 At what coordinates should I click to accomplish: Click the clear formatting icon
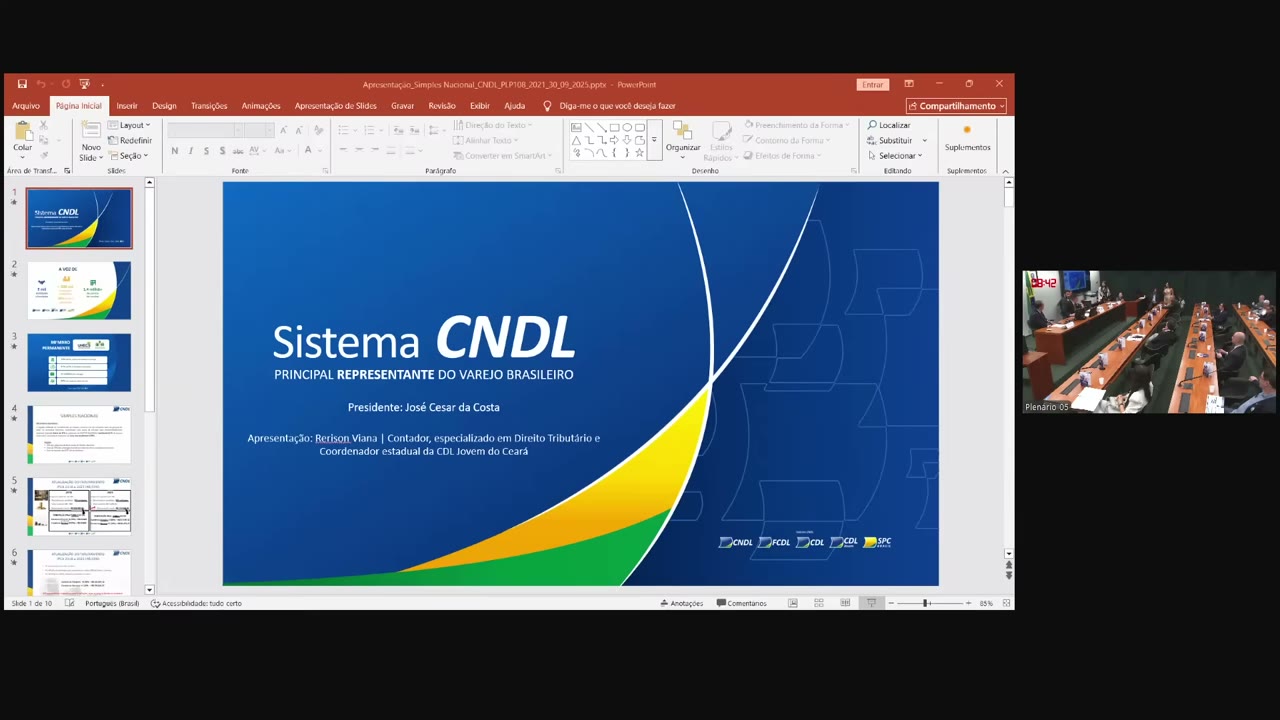[x=319, y=130]
